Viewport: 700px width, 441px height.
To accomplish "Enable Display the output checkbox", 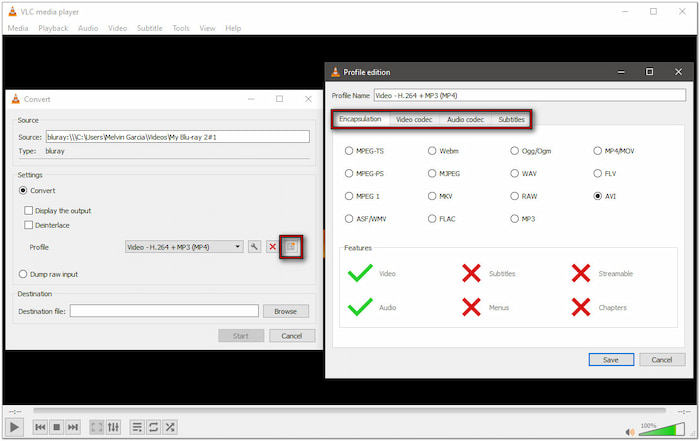I will click(x=29, y=210).
